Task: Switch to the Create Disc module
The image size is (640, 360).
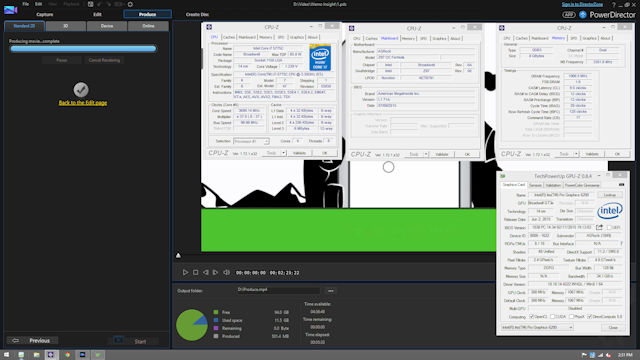Action: coord(197,14)
